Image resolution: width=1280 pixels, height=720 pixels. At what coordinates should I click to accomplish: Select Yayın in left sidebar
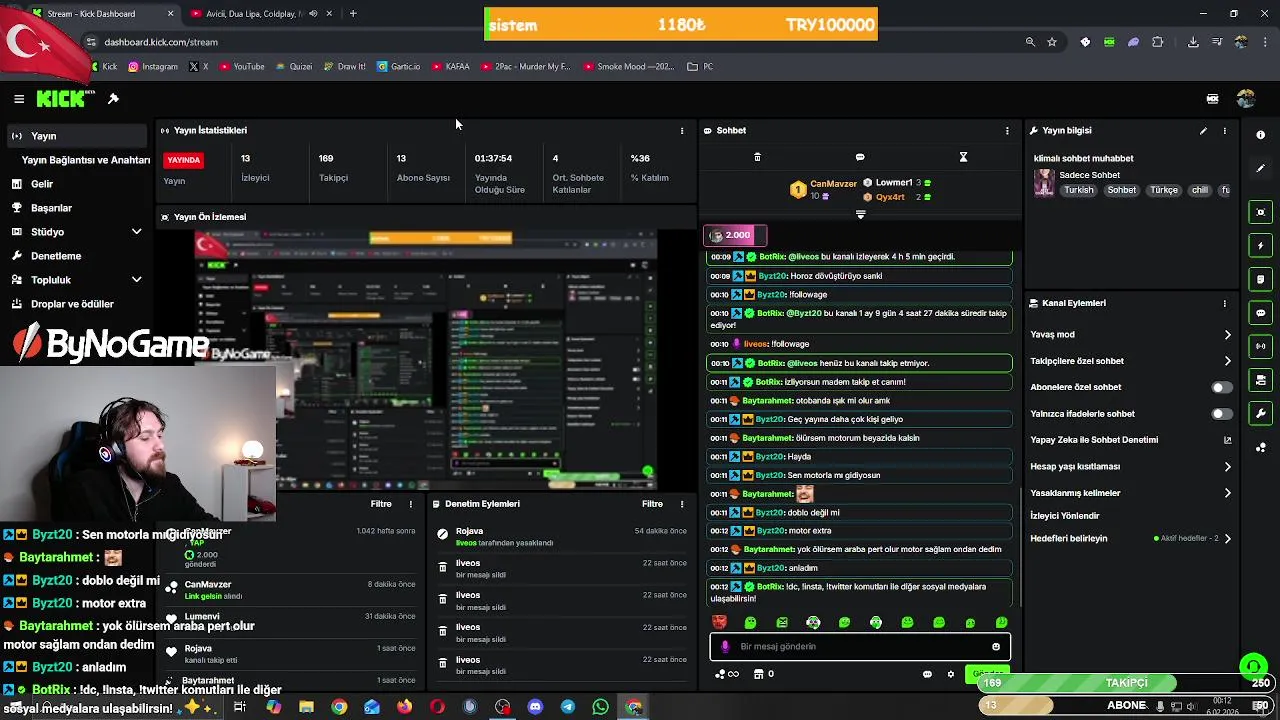point(77,136)
